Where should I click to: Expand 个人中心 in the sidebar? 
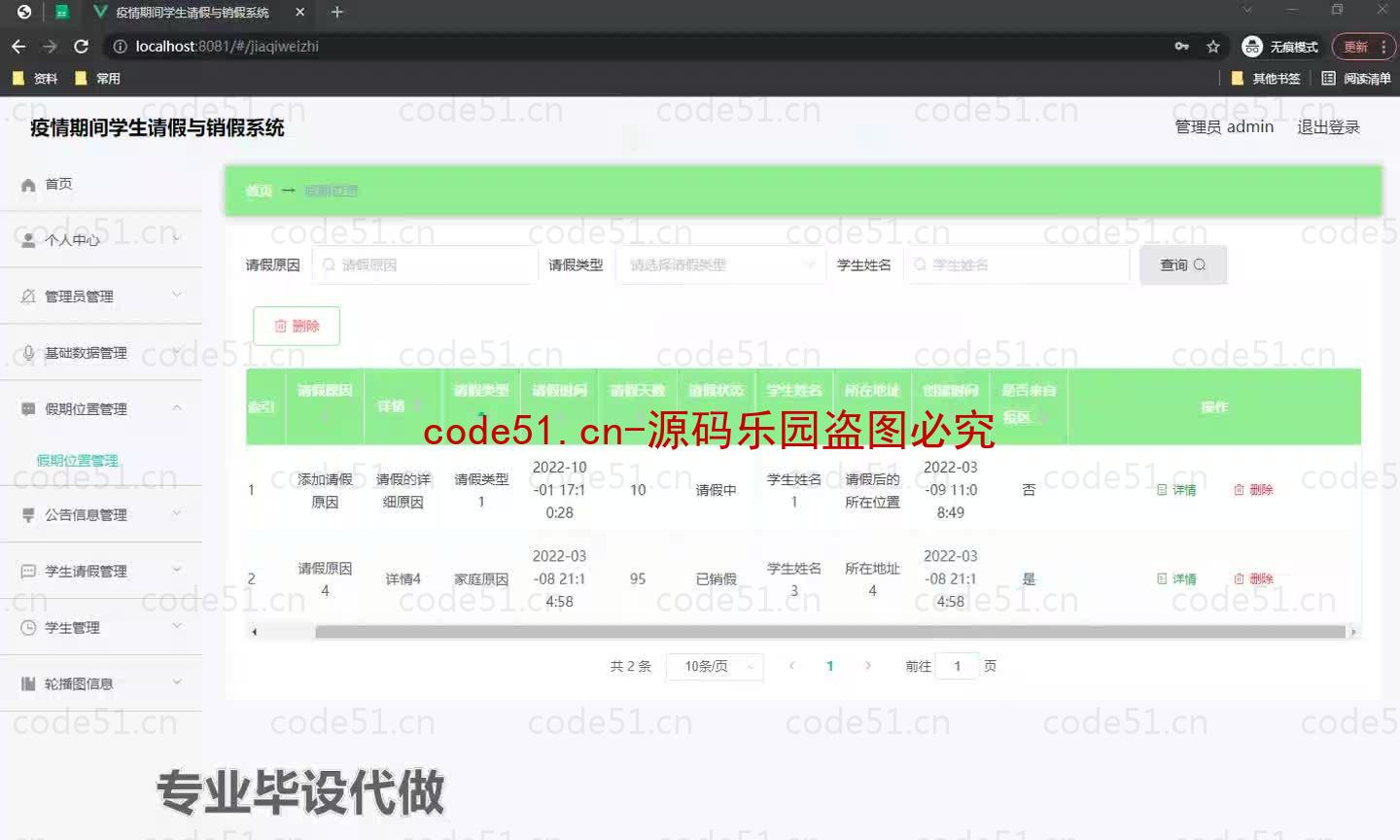(x=101, y=239)
